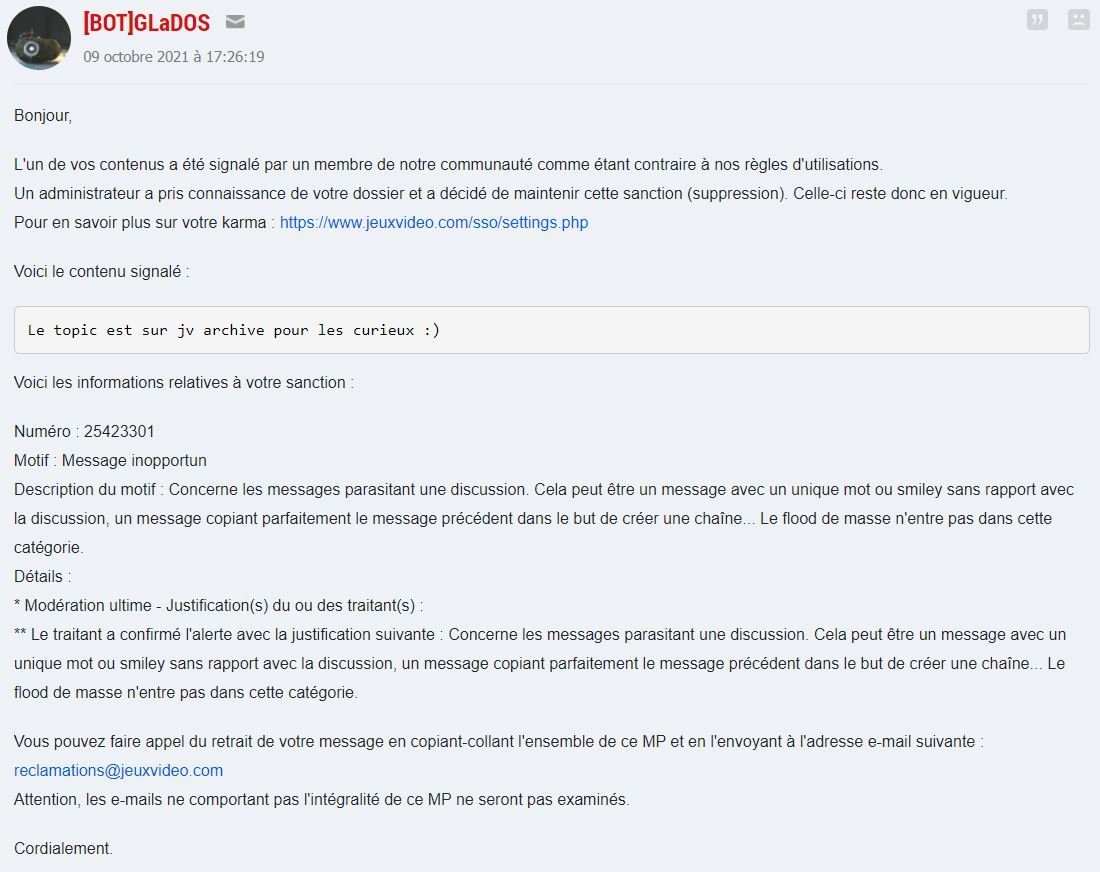This screenshot has width=1100, height=872.
Task: Click the 'Pour en savoir plus sur votre karma' text
Action: click(x=140, y=222)
